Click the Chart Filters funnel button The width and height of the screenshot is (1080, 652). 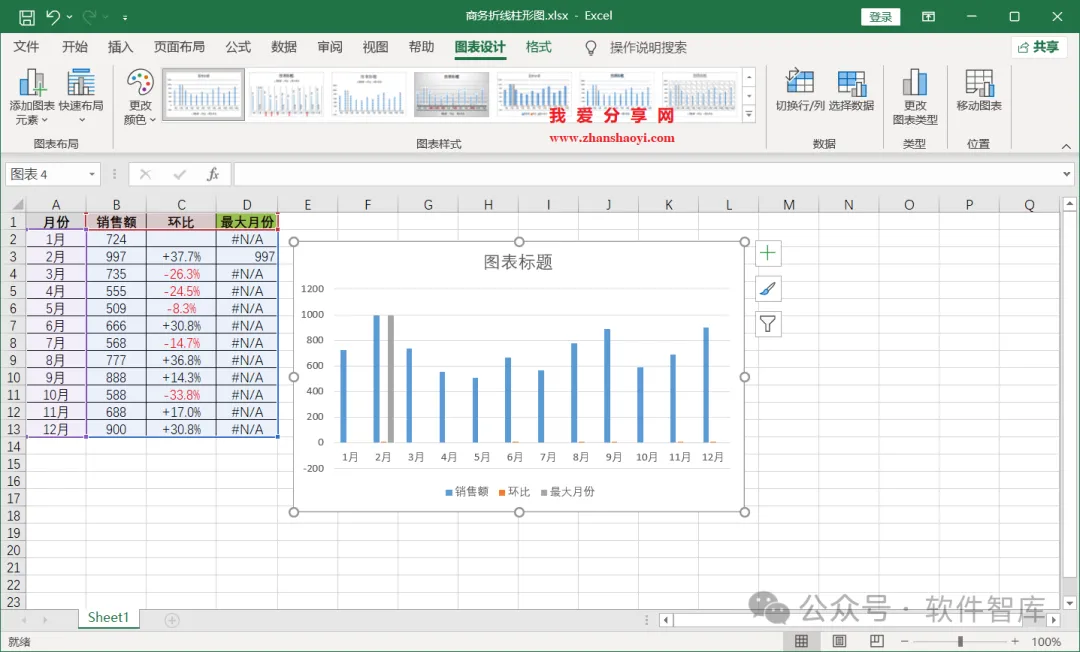768,324
